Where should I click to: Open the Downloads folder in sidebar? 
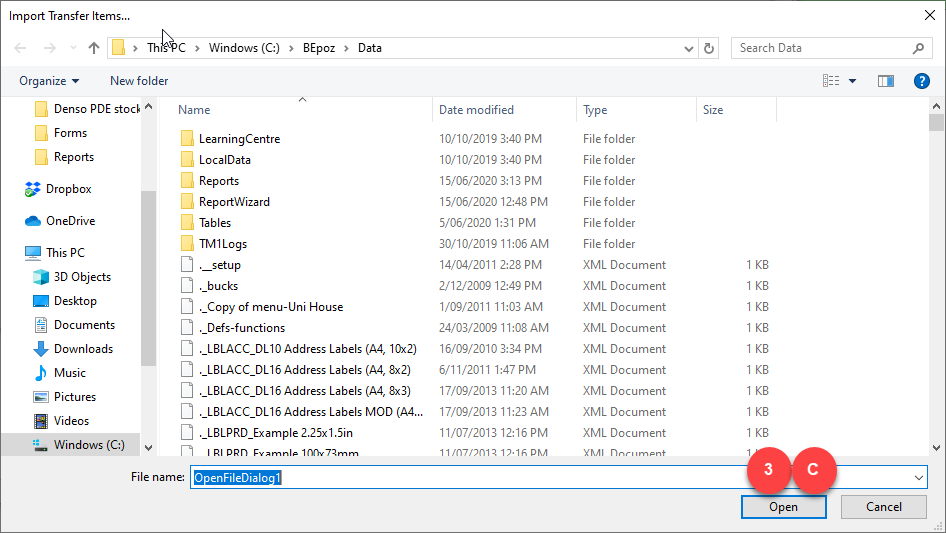(83, 349)
